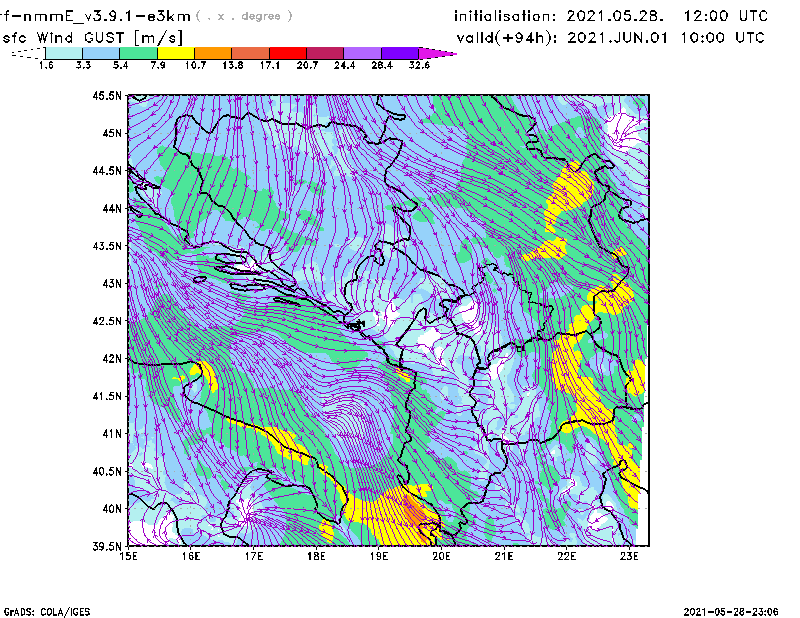Click the lavender 24.4–28.4 legend swatch
The image size is (800, 618).
[363, 53]
